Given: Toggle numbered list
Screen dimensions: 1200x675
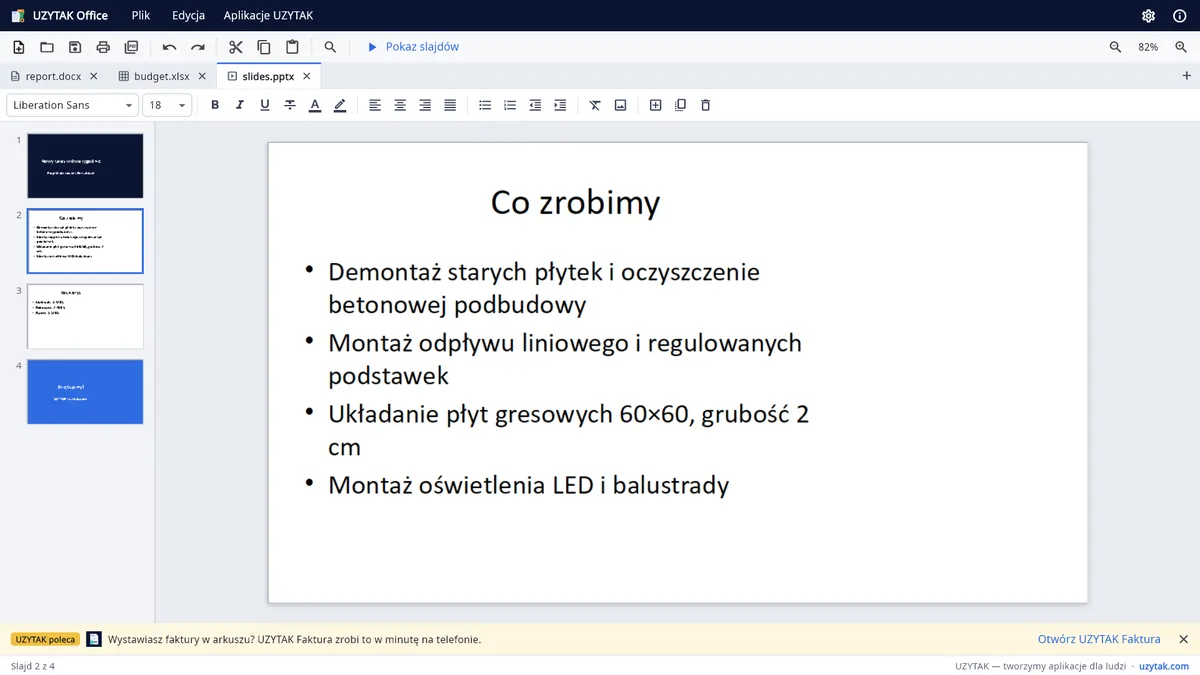Looking at the screenshot, I should pyautogui.click(x=510, y=105).
